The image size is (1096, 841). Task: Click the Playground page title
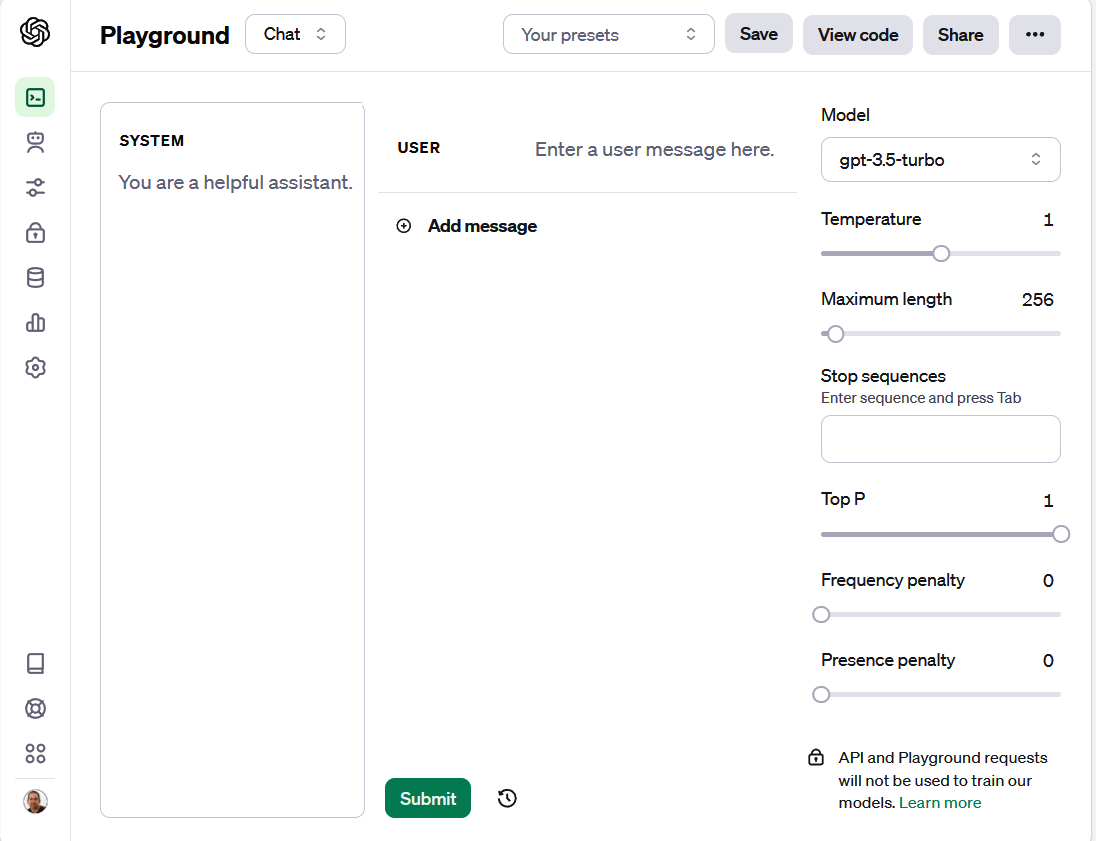click(x=164, y=35)
